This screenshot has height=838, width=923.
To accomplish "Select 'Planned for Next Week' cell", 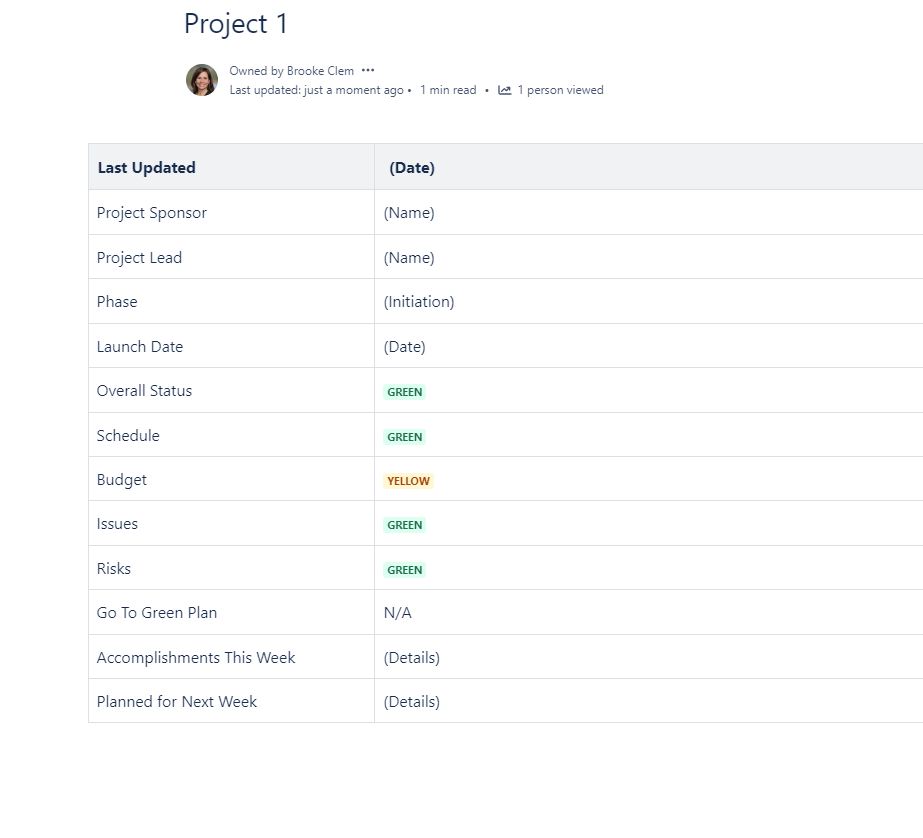I will click(231, 701).
